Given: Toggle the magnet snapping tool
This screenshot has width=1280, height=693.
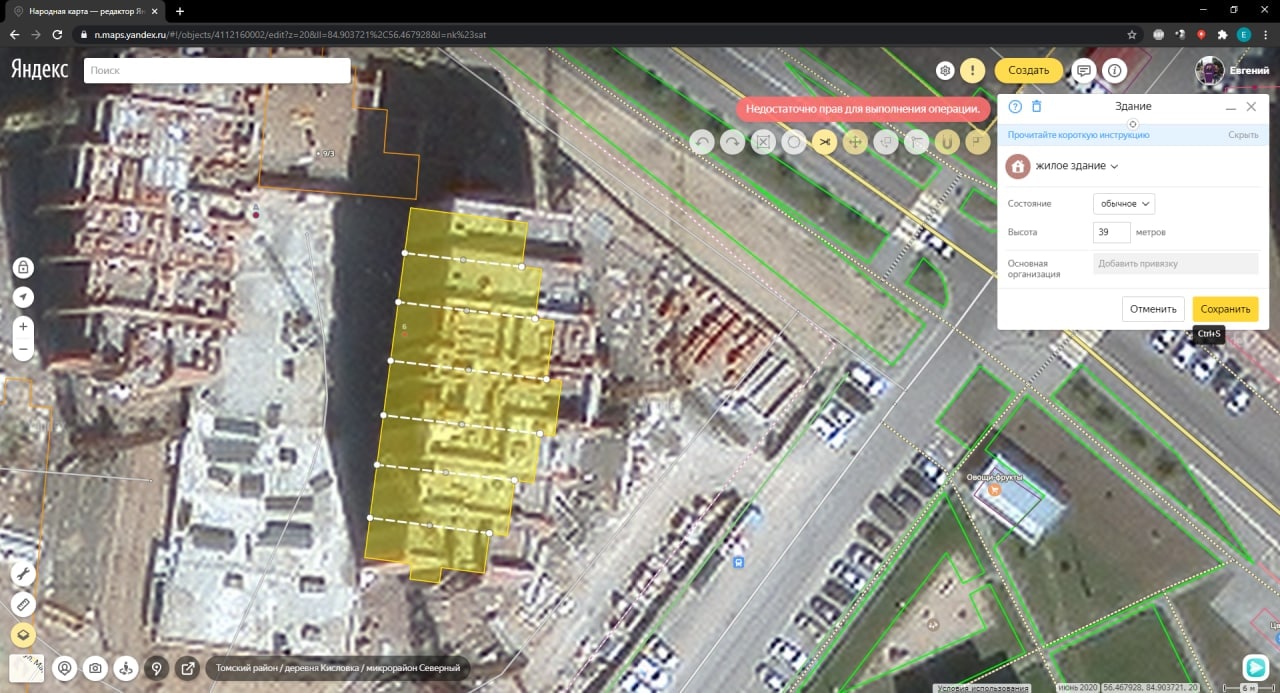Looking at the screenshot, I should click(946, 142).
